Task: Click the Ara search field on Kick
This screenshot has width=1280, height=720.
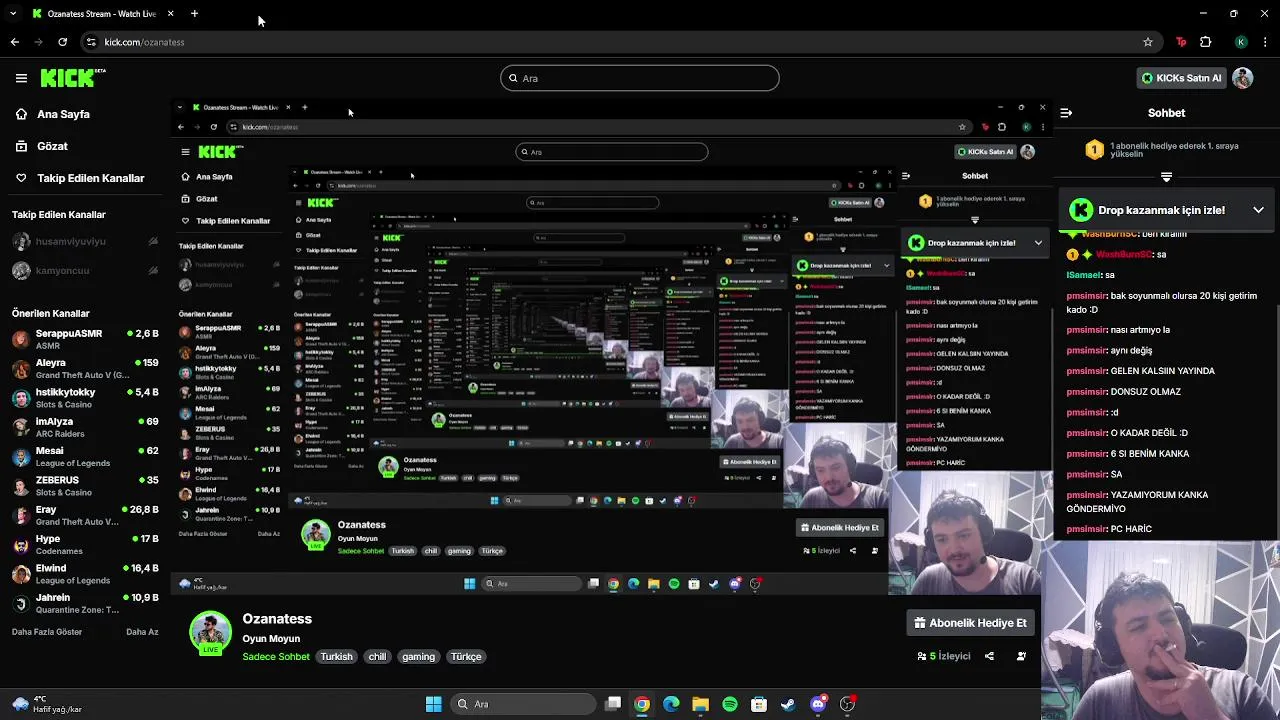Action: pos(640,78)
